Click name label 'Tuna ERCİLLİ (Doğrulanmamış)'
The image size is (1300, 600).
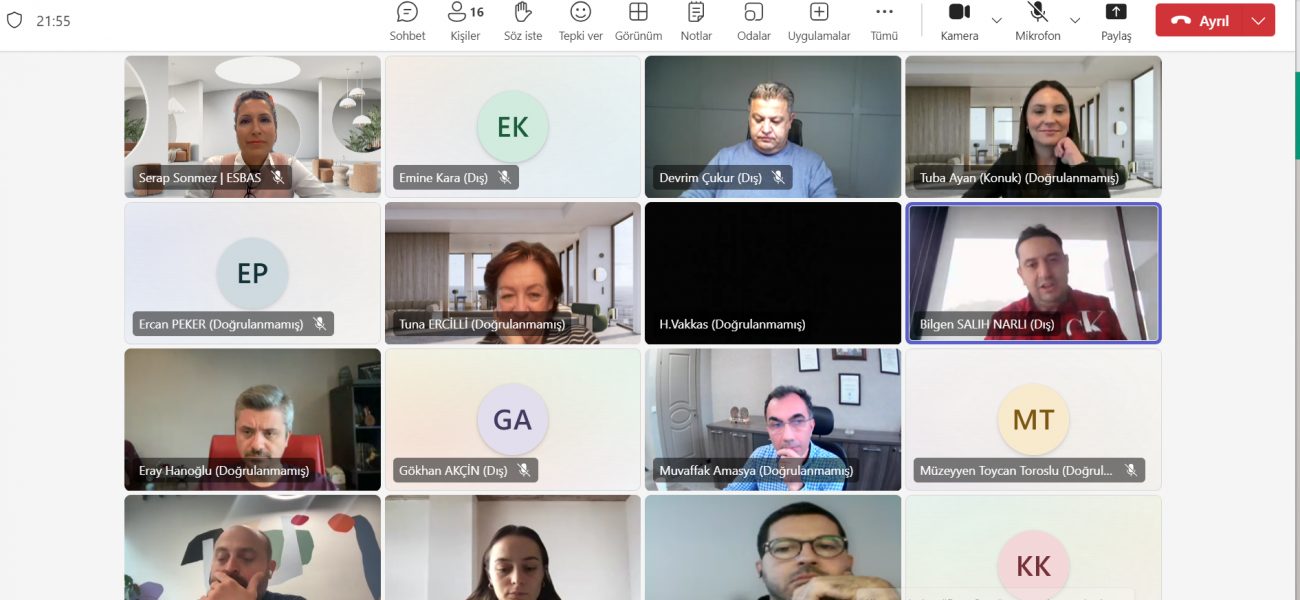pos(482,324)
